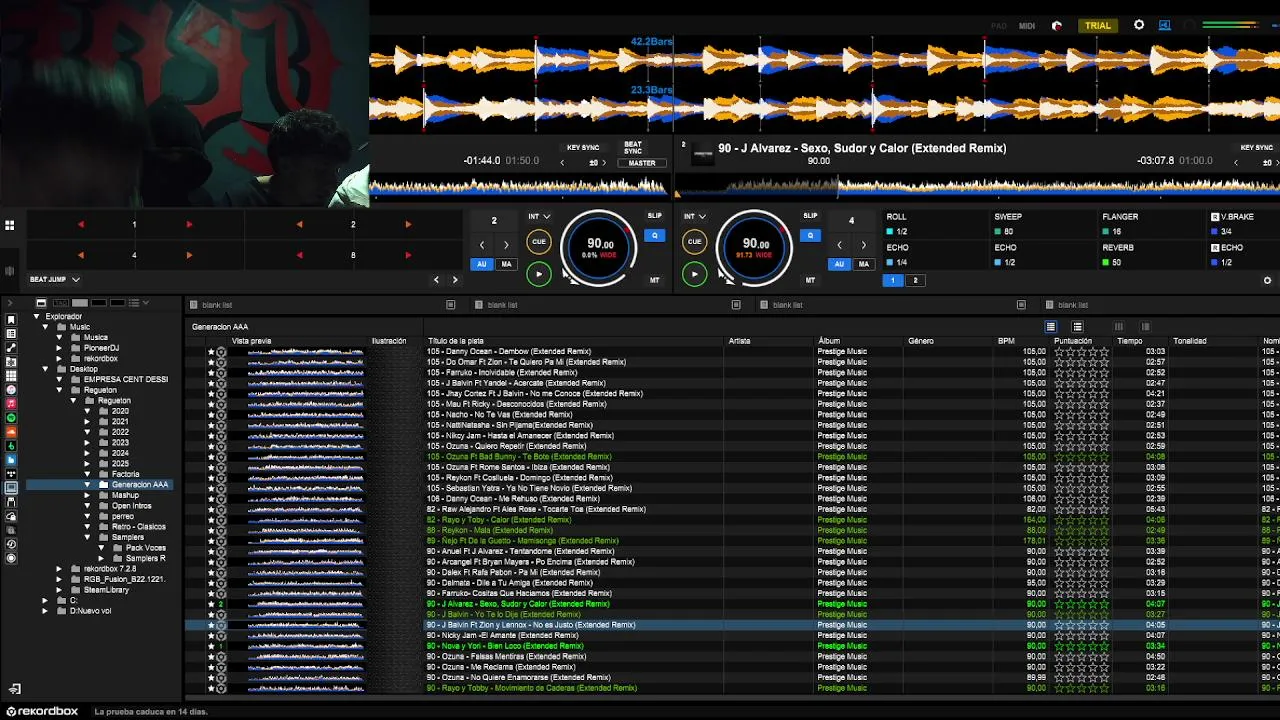Collapse the Explorador tree node
1280x720 pixels.
37,316
